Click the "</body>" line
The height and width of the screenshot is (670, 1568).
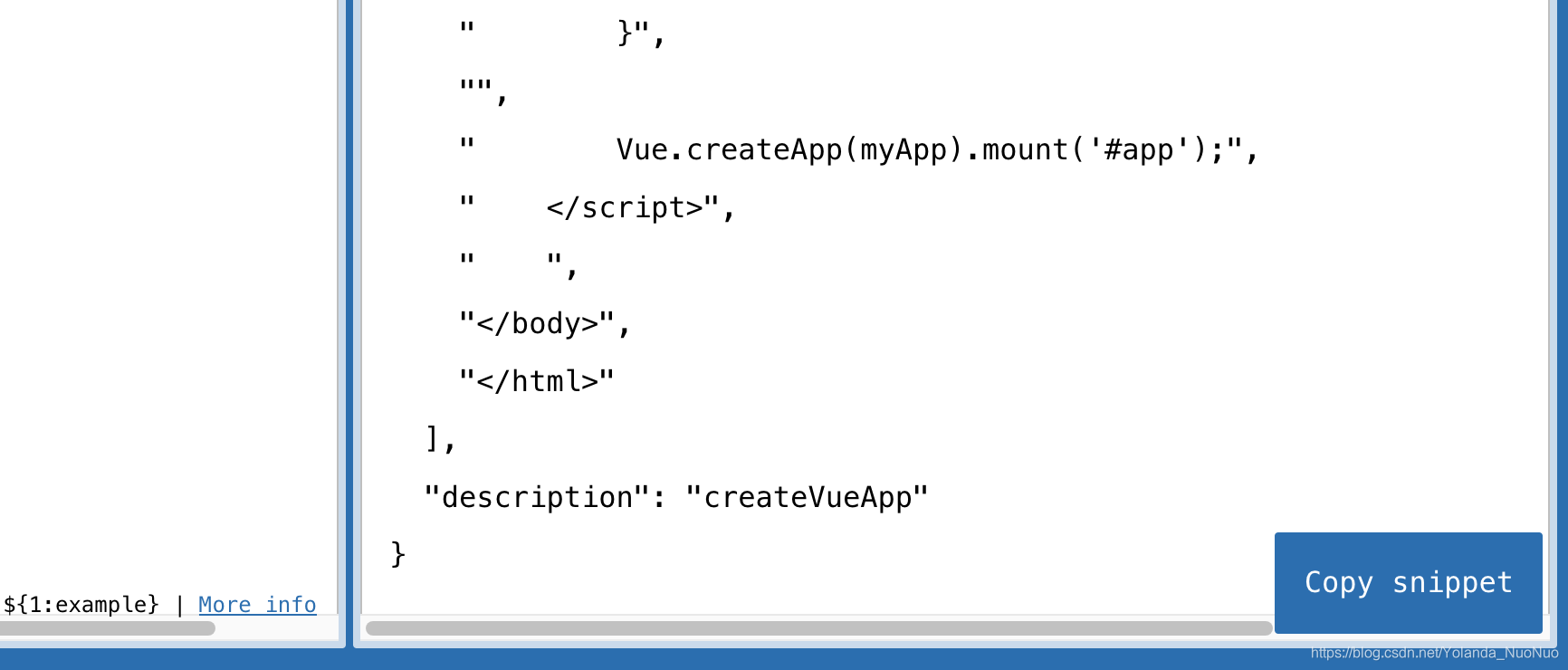[545, 323]
